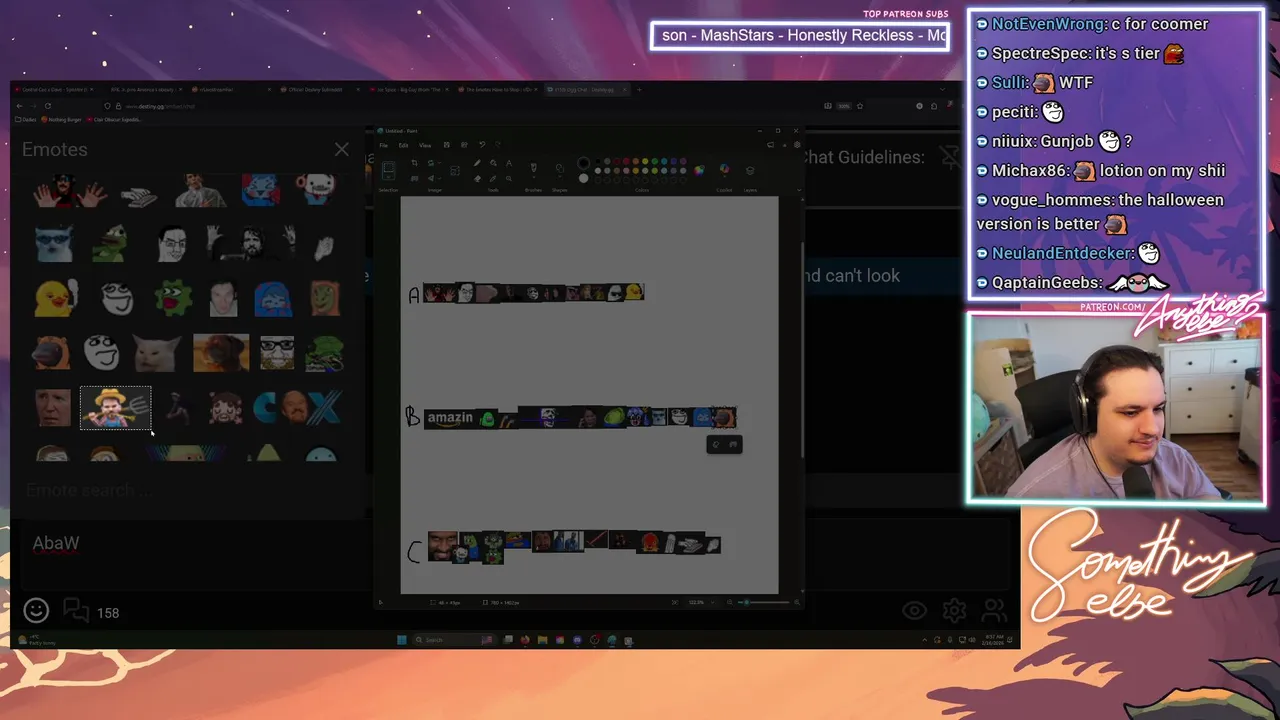
Task: Open the Layers panel in Paint
Action: click(750, 170)
